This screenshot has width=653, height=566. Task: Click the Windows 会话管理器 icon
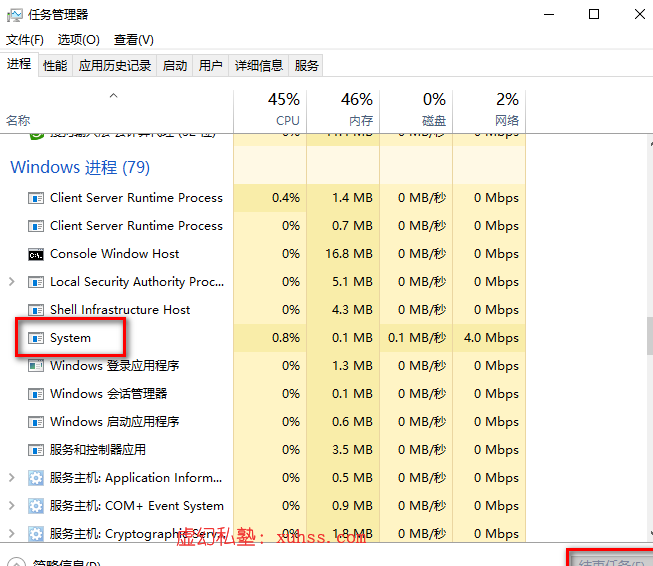point(36,394)
